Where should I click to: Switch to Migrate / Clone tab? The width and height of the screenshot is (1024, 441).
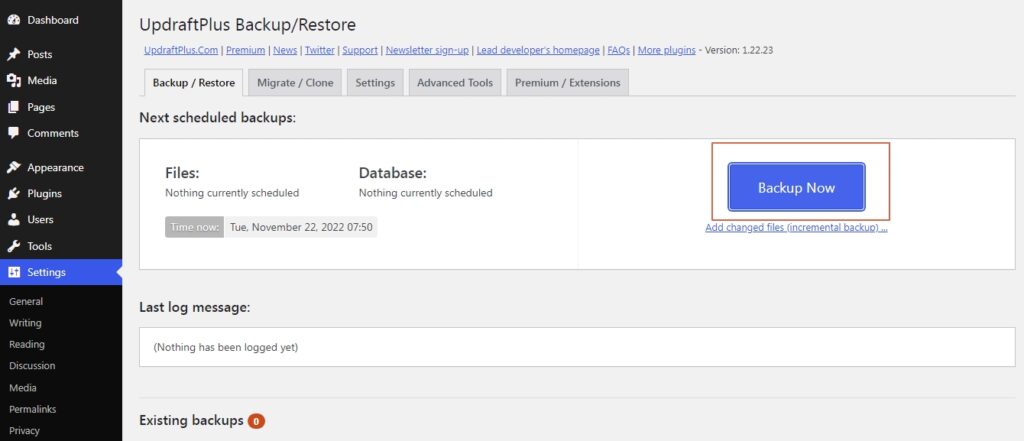click(295, 83)
